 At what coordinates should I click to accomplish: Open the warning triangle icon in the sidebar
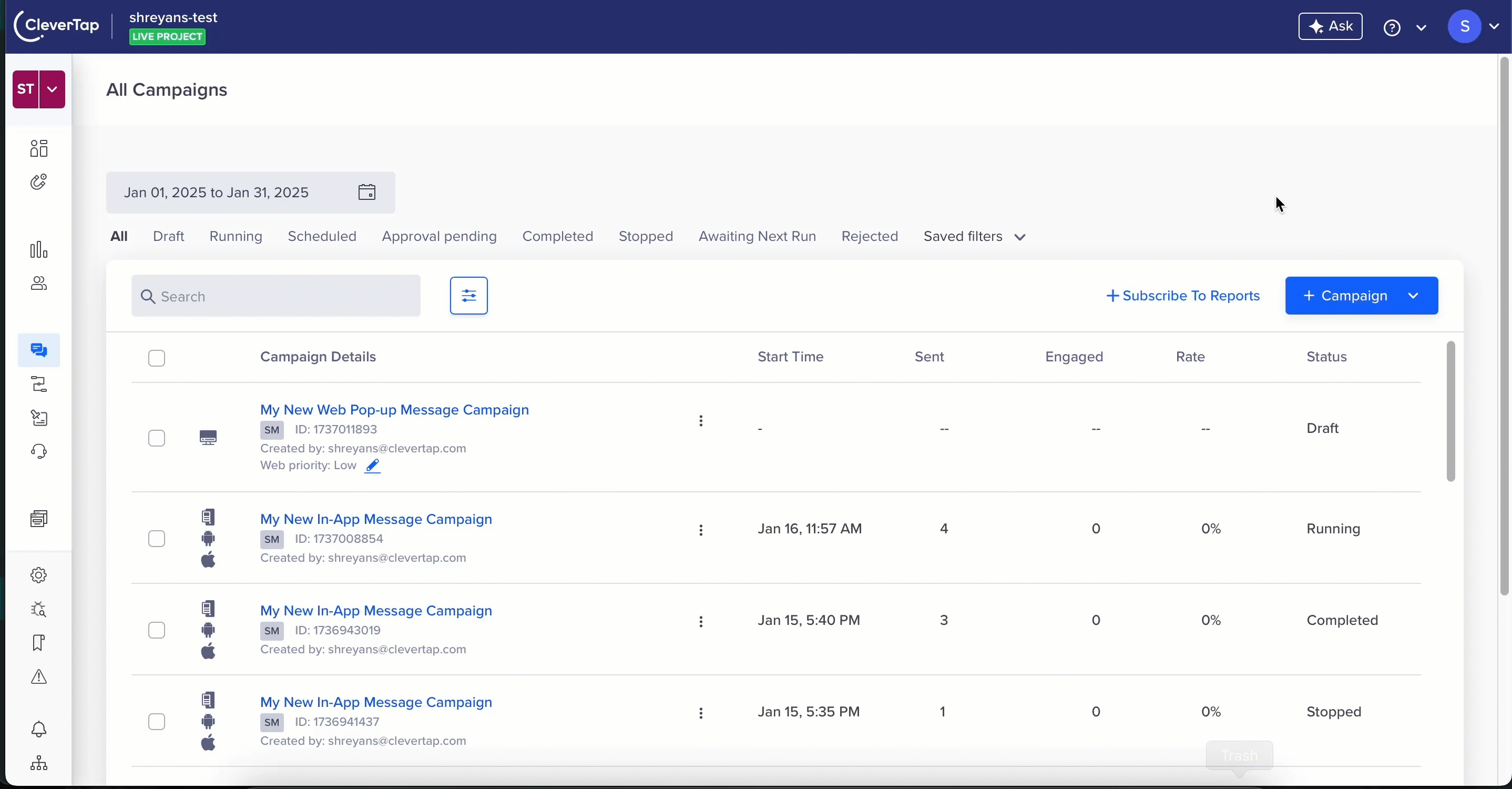coord(39,677)
